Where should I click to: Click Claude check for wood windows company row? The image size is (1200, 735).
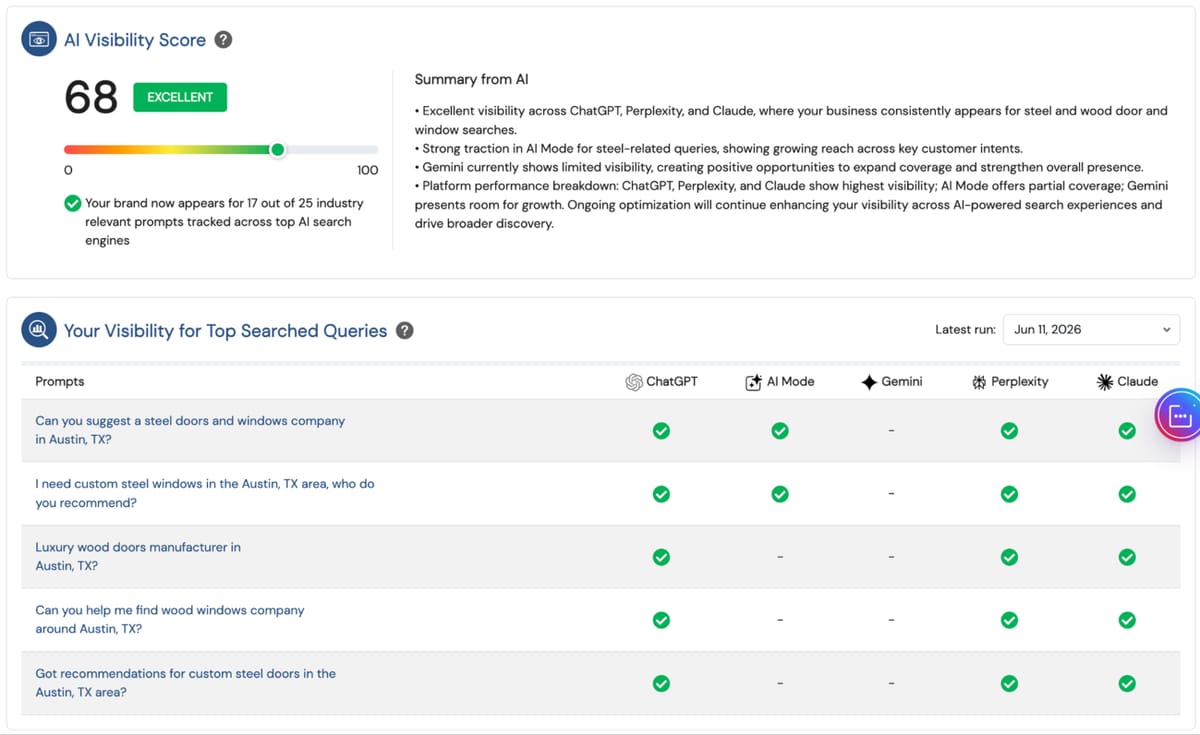[1127, 620]
